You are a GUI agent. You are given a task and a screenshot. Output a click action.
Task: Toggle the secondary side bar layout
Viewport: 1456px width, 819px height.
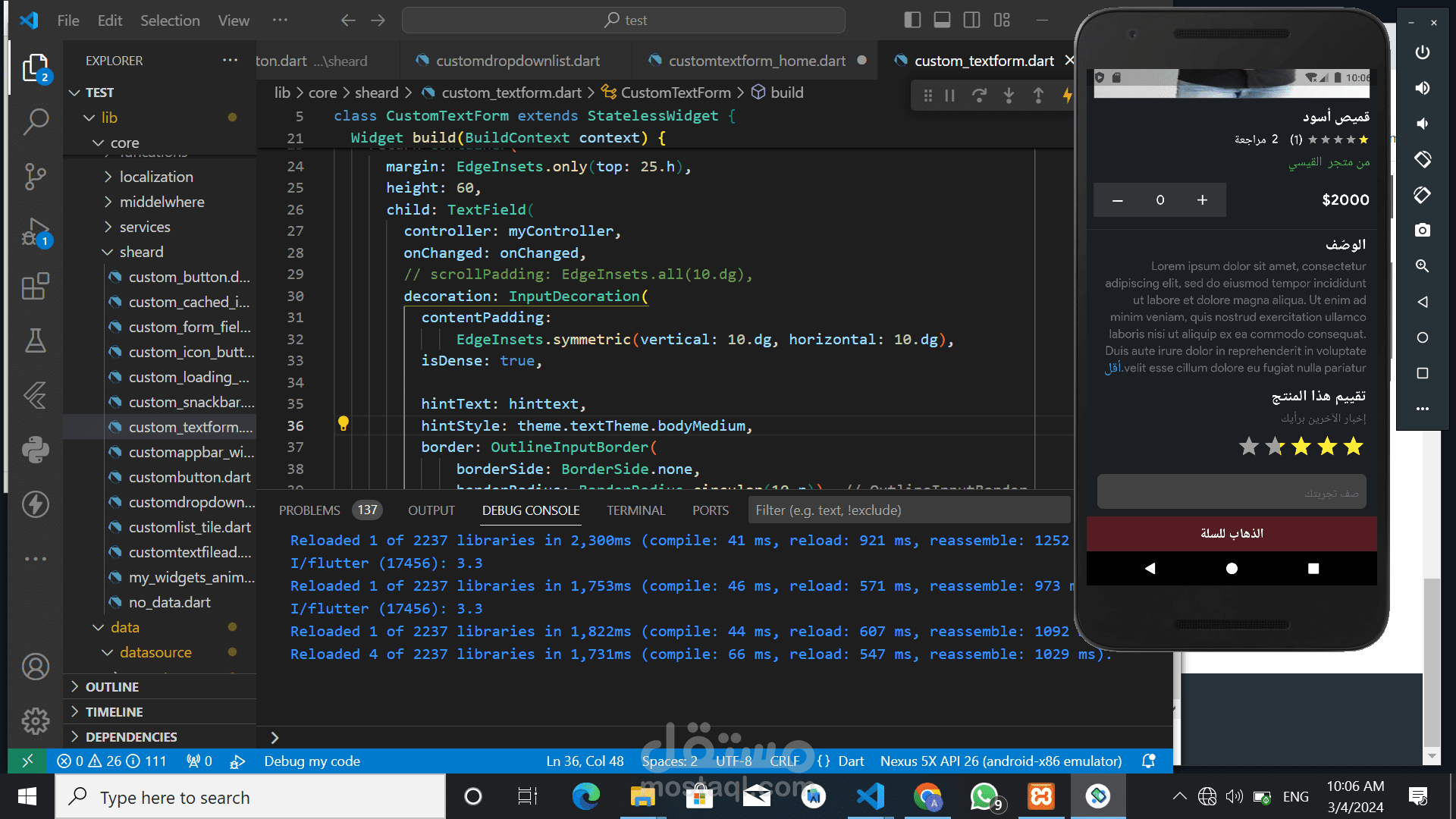coord(971,20)
